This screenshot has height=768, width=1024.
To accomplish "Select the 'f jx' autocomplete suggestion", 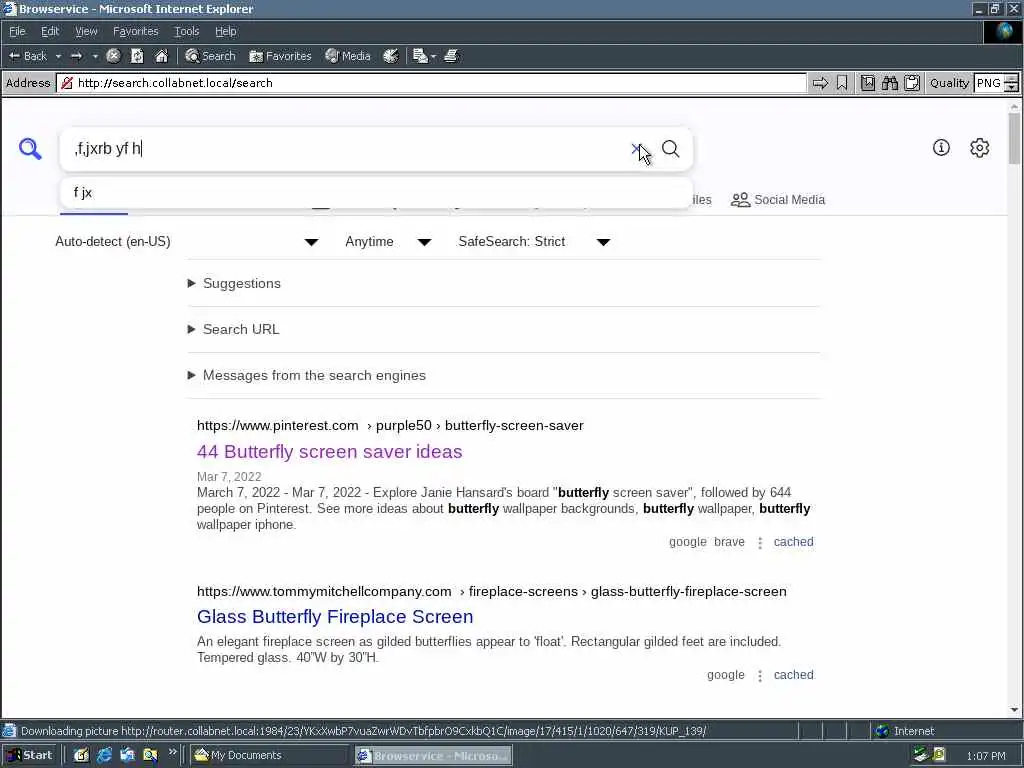I will 376,193.
